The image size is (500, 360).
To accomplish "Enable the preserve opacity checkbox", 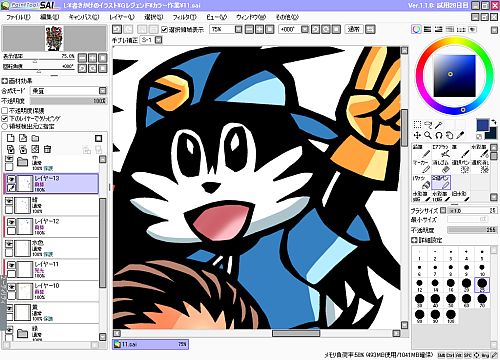I will pos(5,110).
